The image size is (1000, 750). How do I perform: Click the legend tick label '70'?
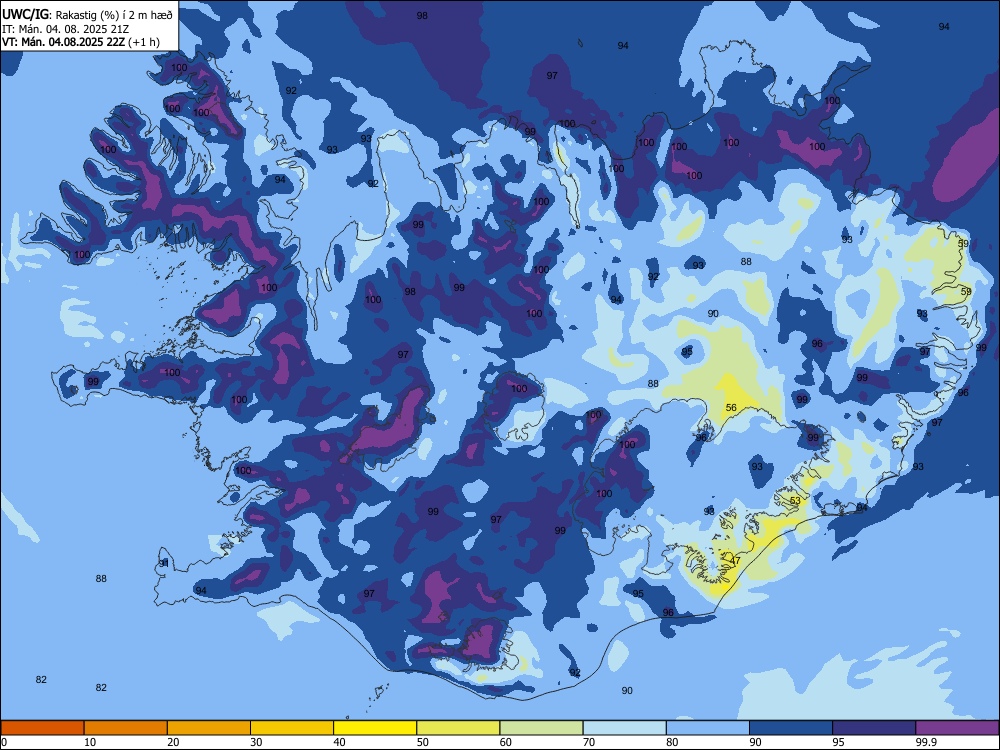(589, 742)
